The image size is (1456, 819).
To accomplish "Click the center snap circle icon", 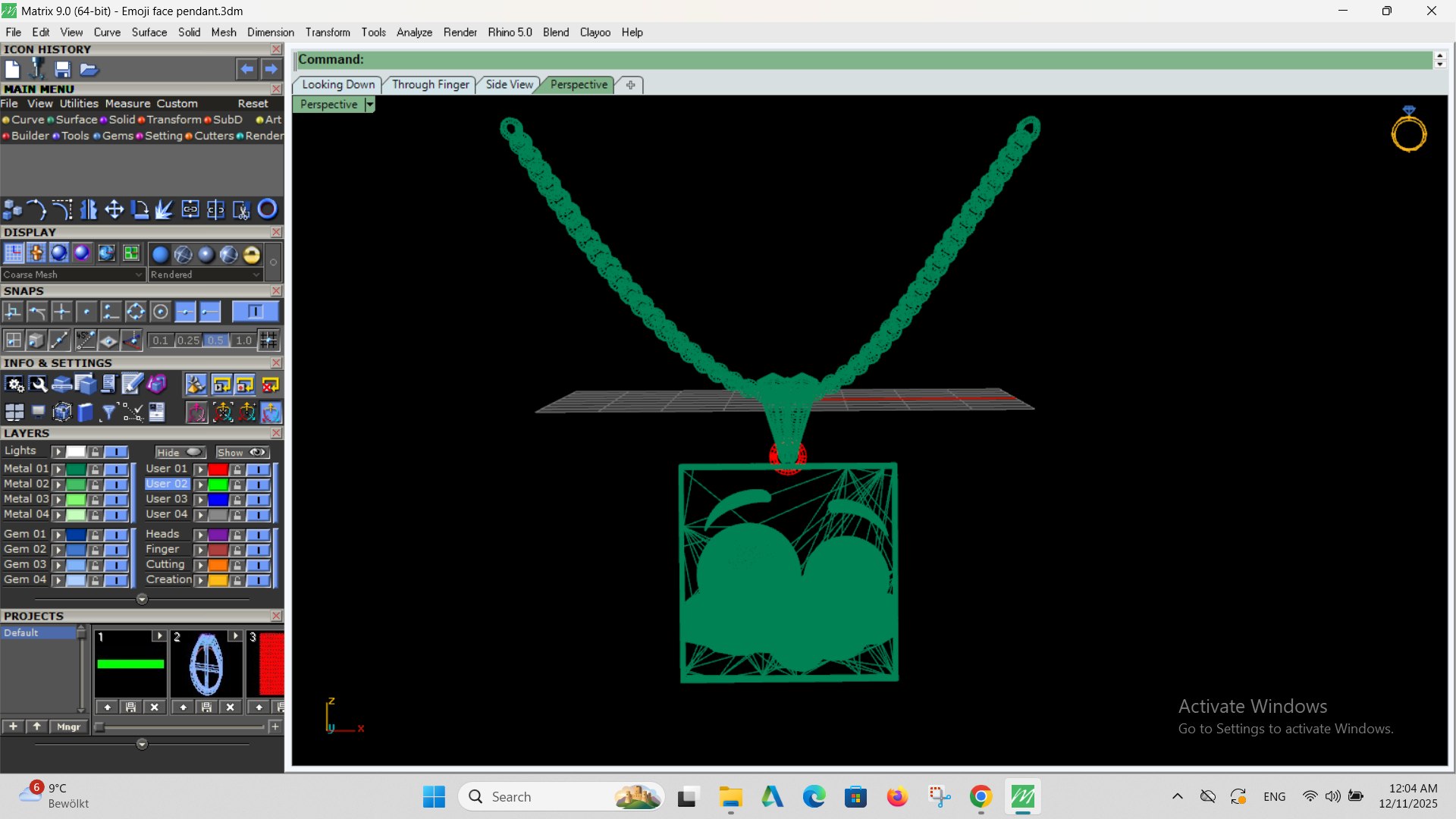I will [160, 312].
